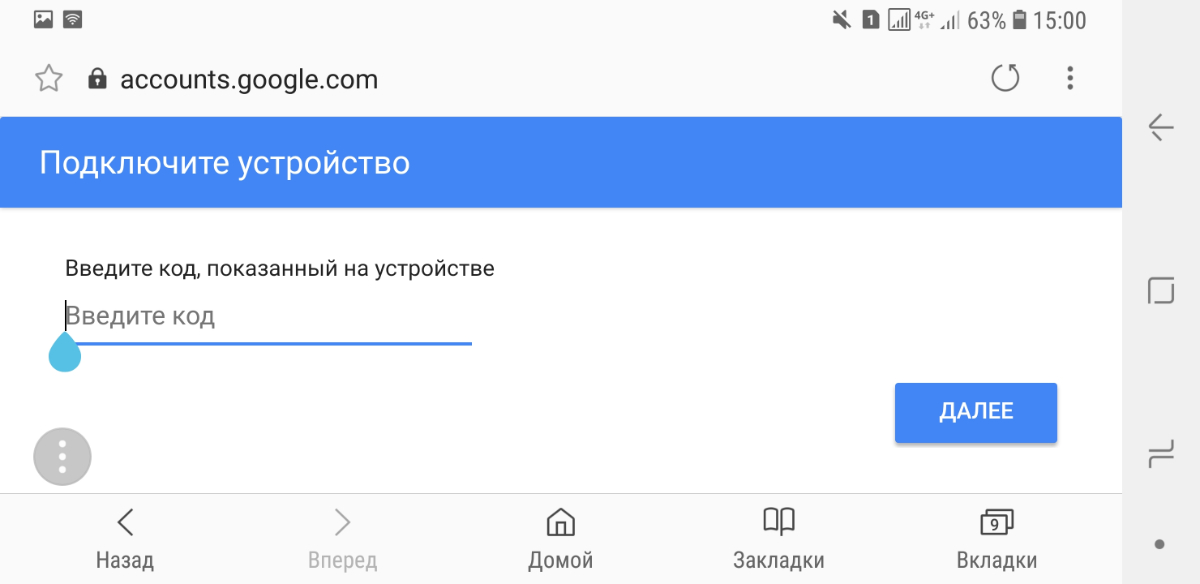
Task: Tap the battery indicator in status bar
Action: point(1020,20)
